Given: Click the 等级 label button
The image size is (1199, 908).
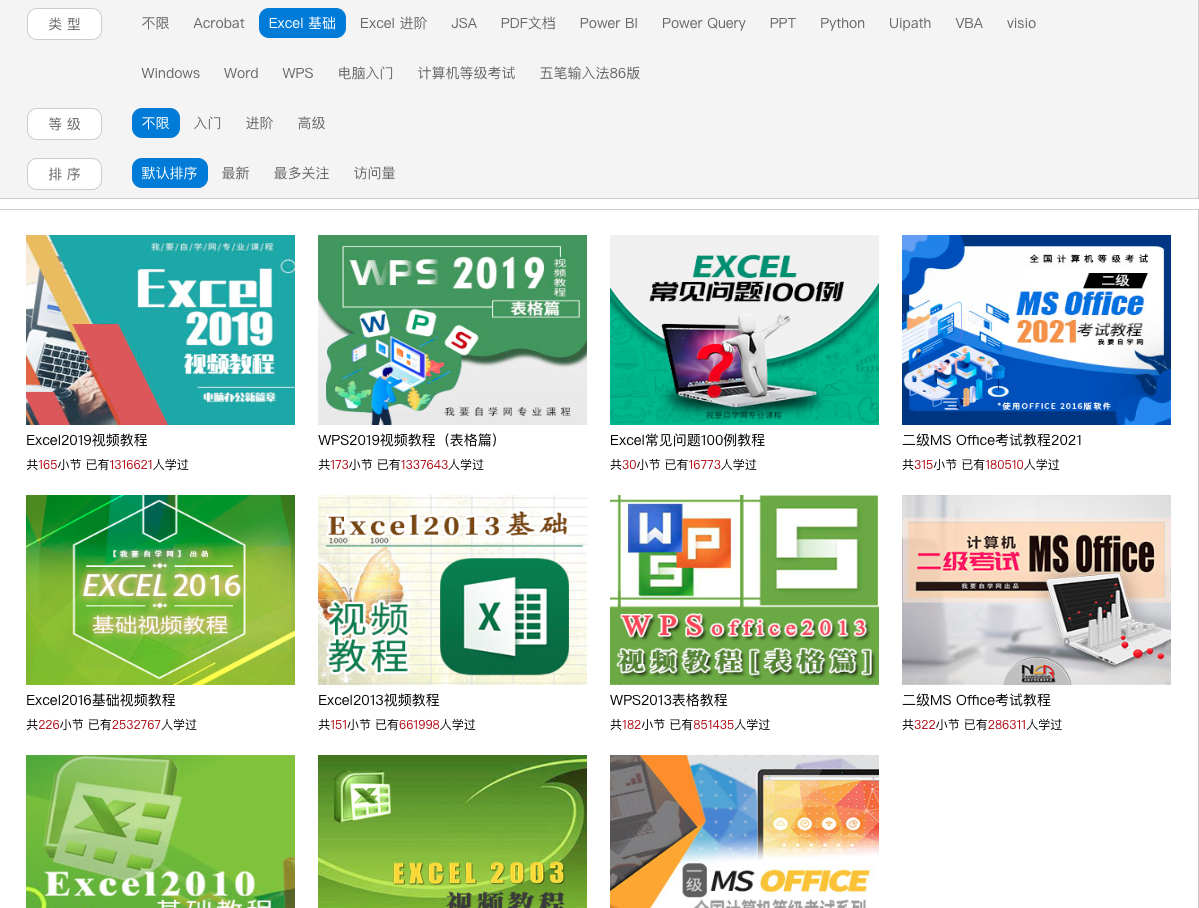Looking at the screenshot, I should click(x=64, y=124).
